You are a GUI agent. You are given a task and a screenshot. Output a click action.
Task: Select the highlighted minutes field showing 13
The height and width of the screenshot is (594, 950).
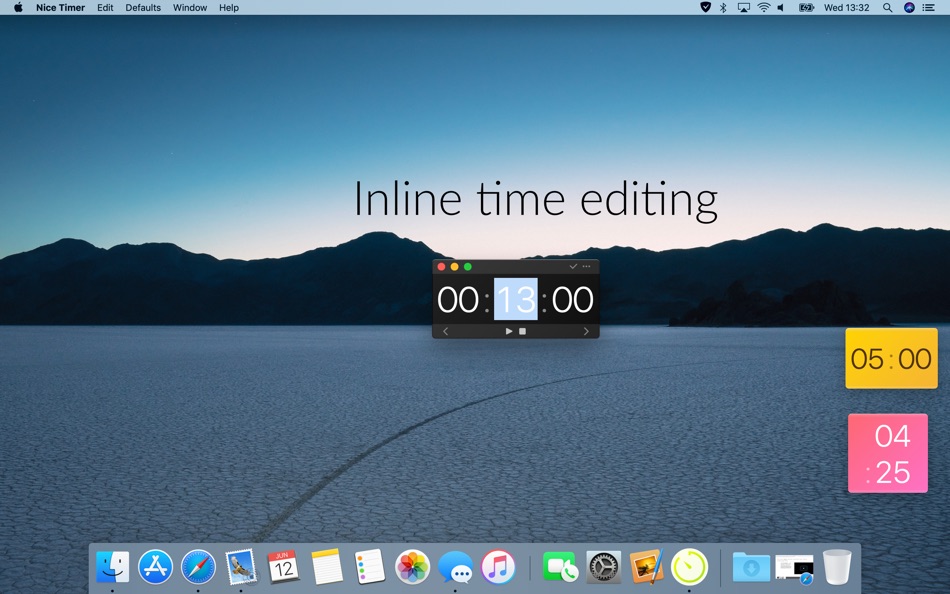click(516, 299)
